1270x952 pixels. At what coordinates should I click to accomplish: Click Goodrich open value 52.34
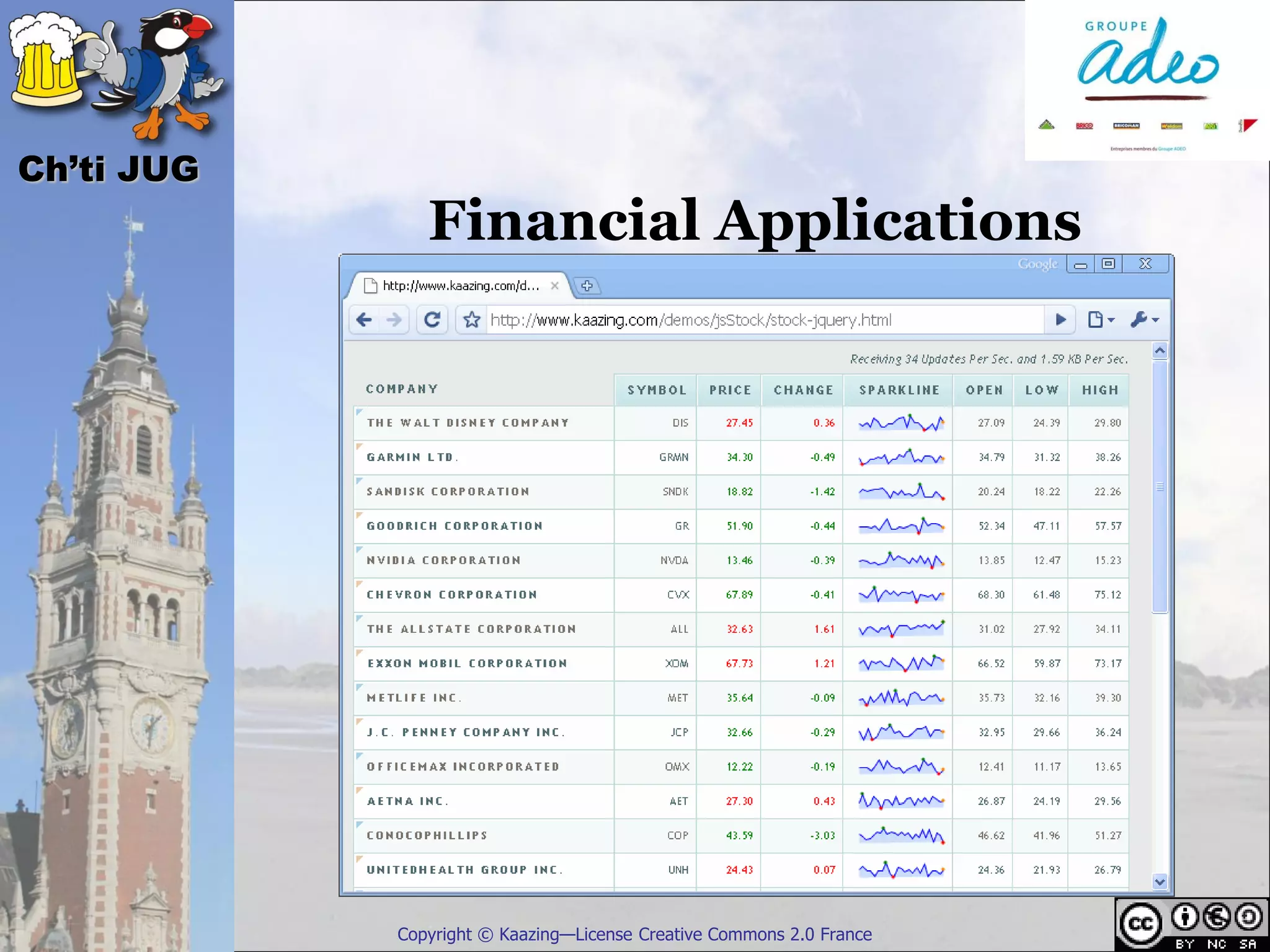click(x=991, y=526)
